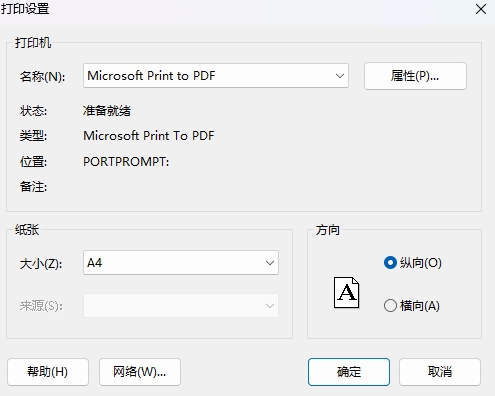Click the page orientation preview icon
Viewport: 495px width, 396px height.
(x=347, y=292)
